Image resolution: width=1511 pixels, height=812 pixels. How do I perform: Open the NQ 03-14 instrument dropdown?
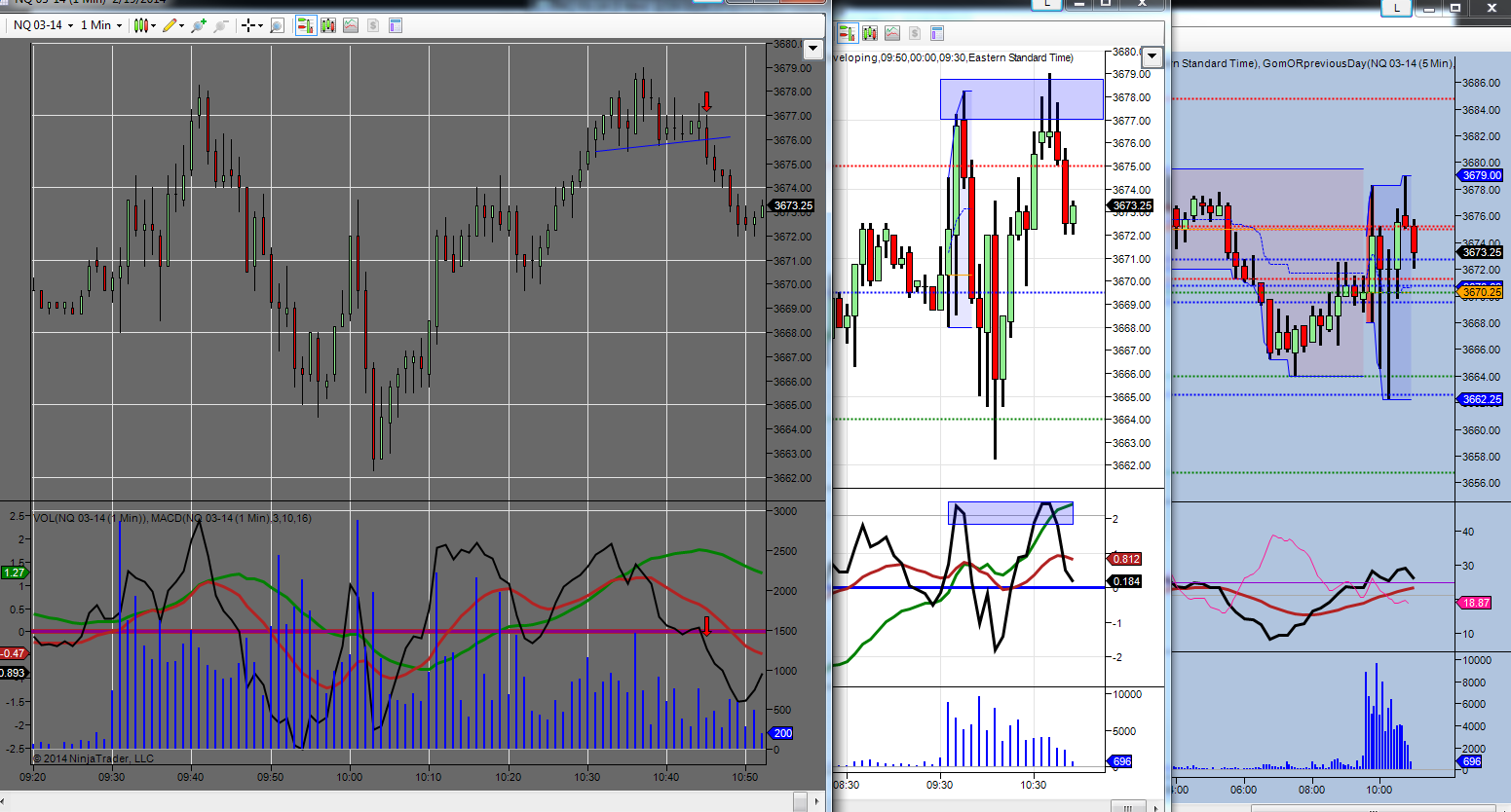click(x=44, y=25)
